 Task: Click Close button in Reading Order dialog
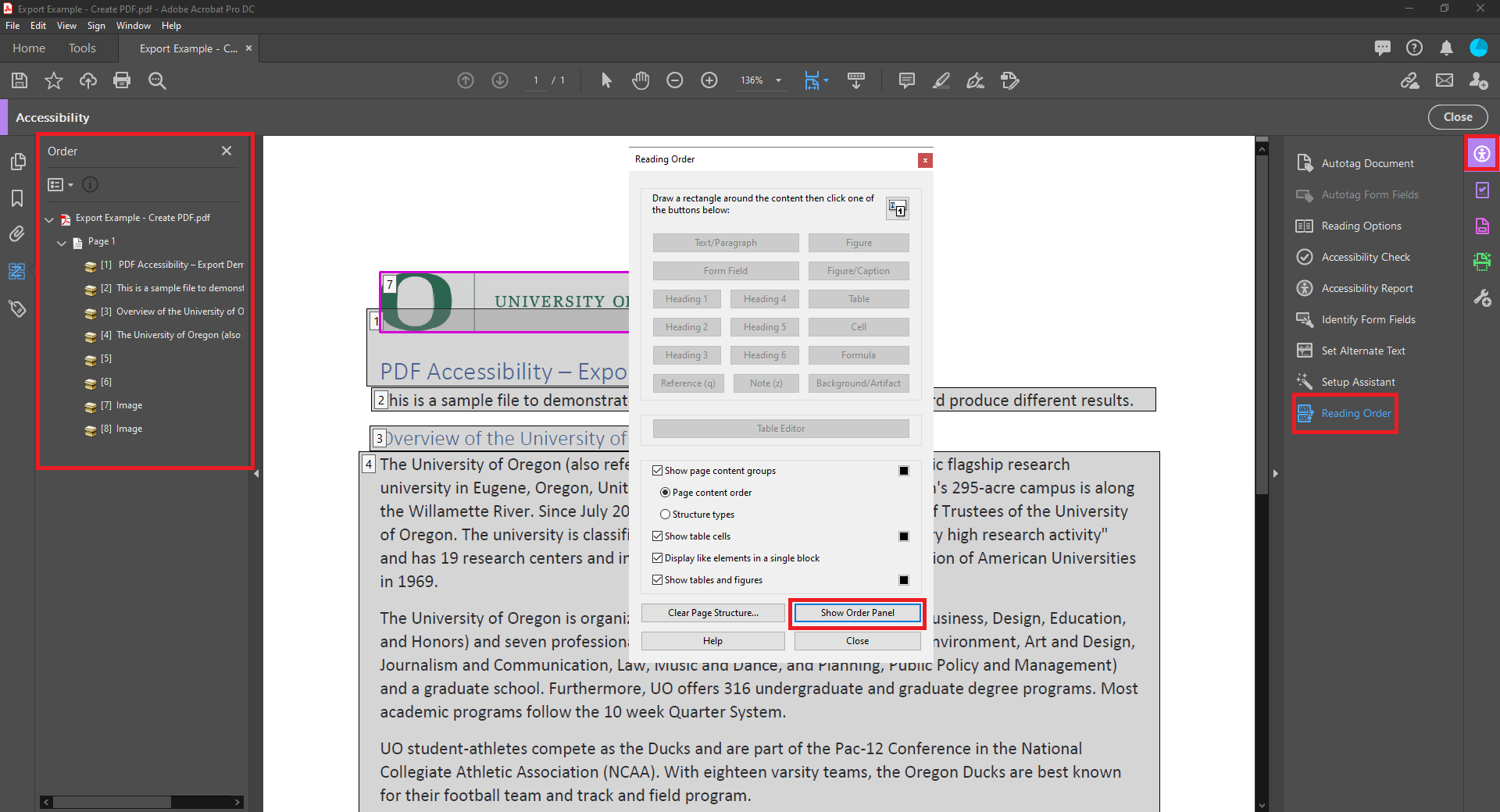click(x=858, y=641)
